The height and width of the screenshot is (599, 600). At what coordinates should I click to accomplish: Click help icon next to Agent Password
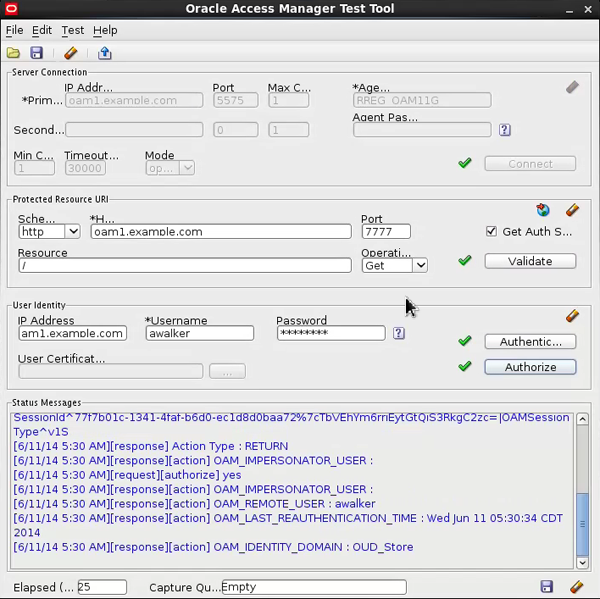[504, 130]
